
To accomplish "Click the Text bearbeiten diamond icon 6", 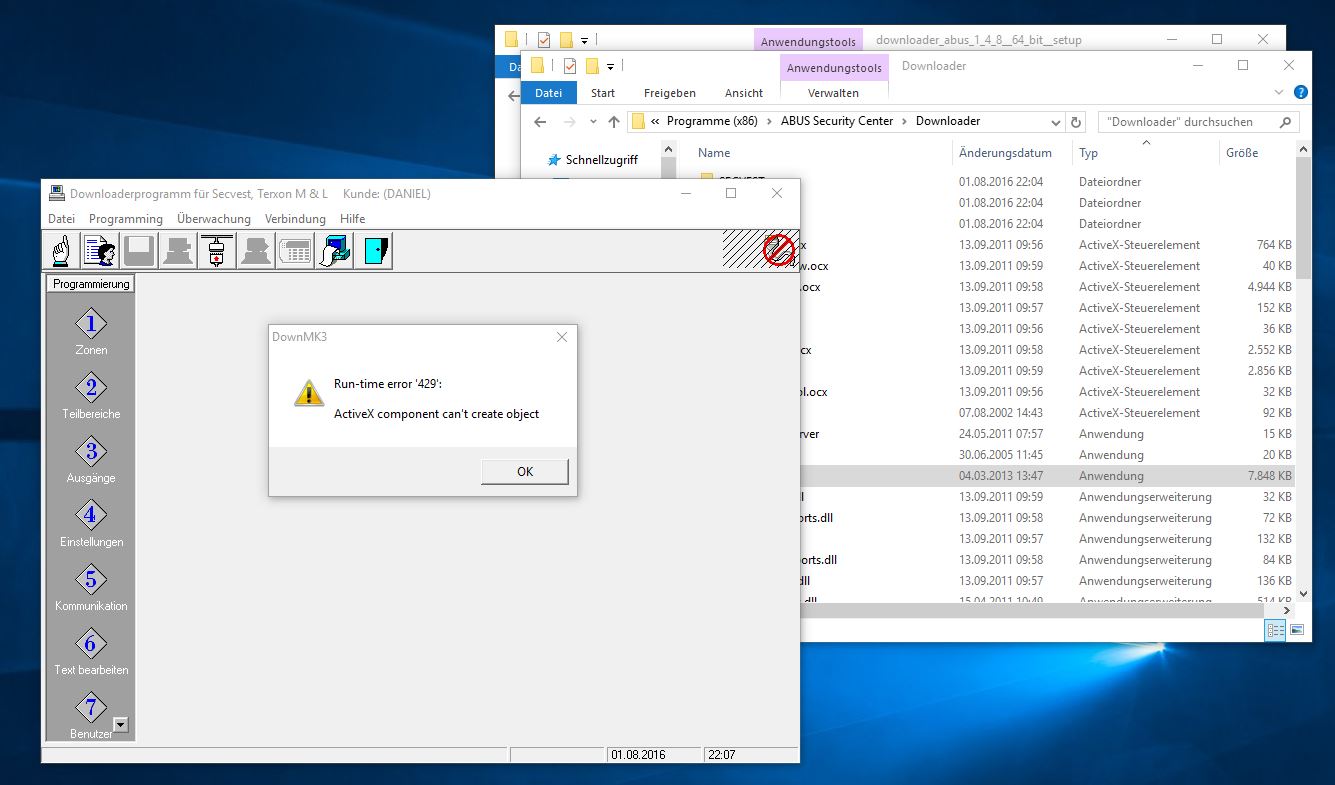I will click(x=91, y=644).
